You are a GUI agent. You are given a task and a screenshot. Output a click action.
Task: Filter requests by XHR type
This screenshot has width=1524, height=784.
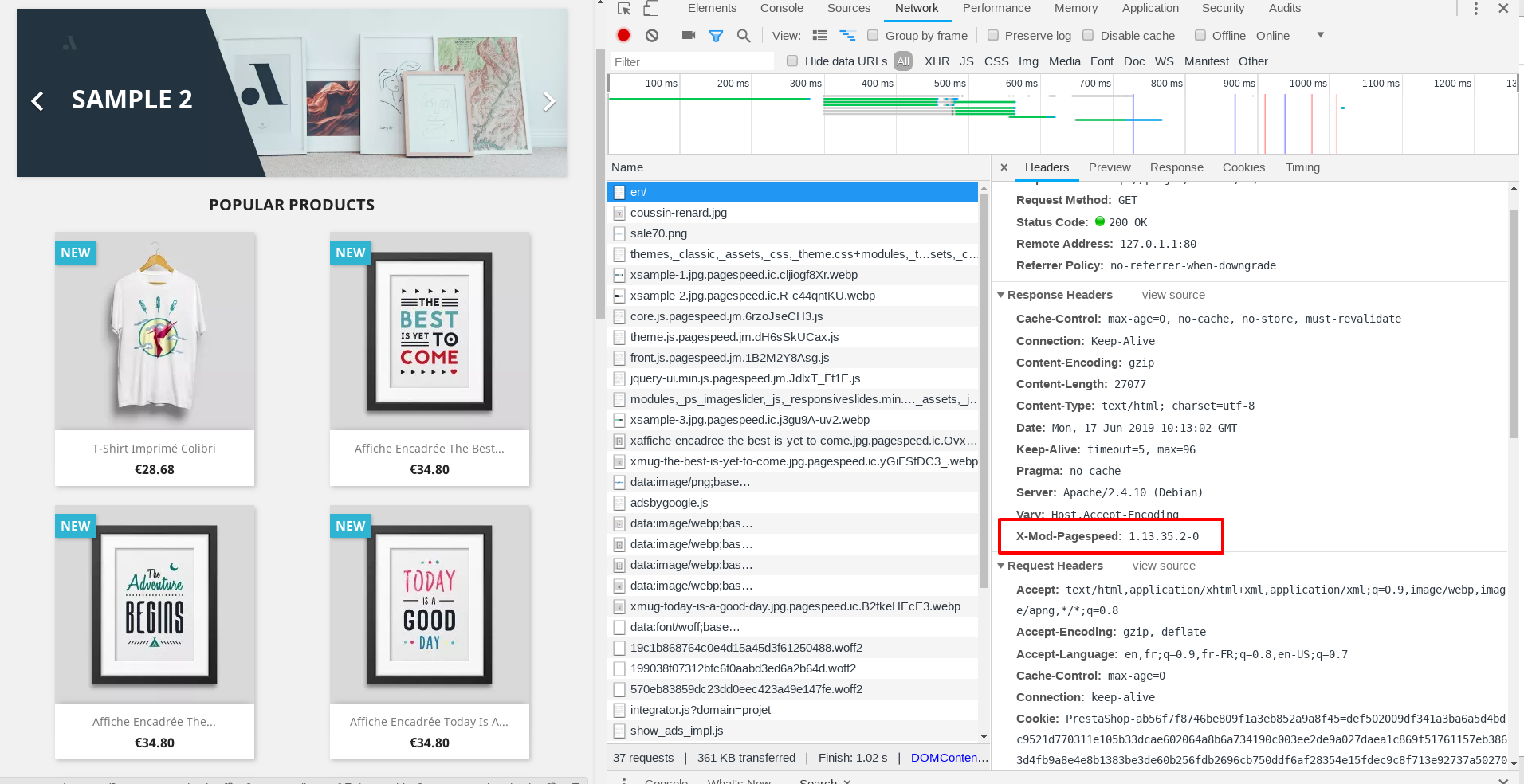click(937, 61)
